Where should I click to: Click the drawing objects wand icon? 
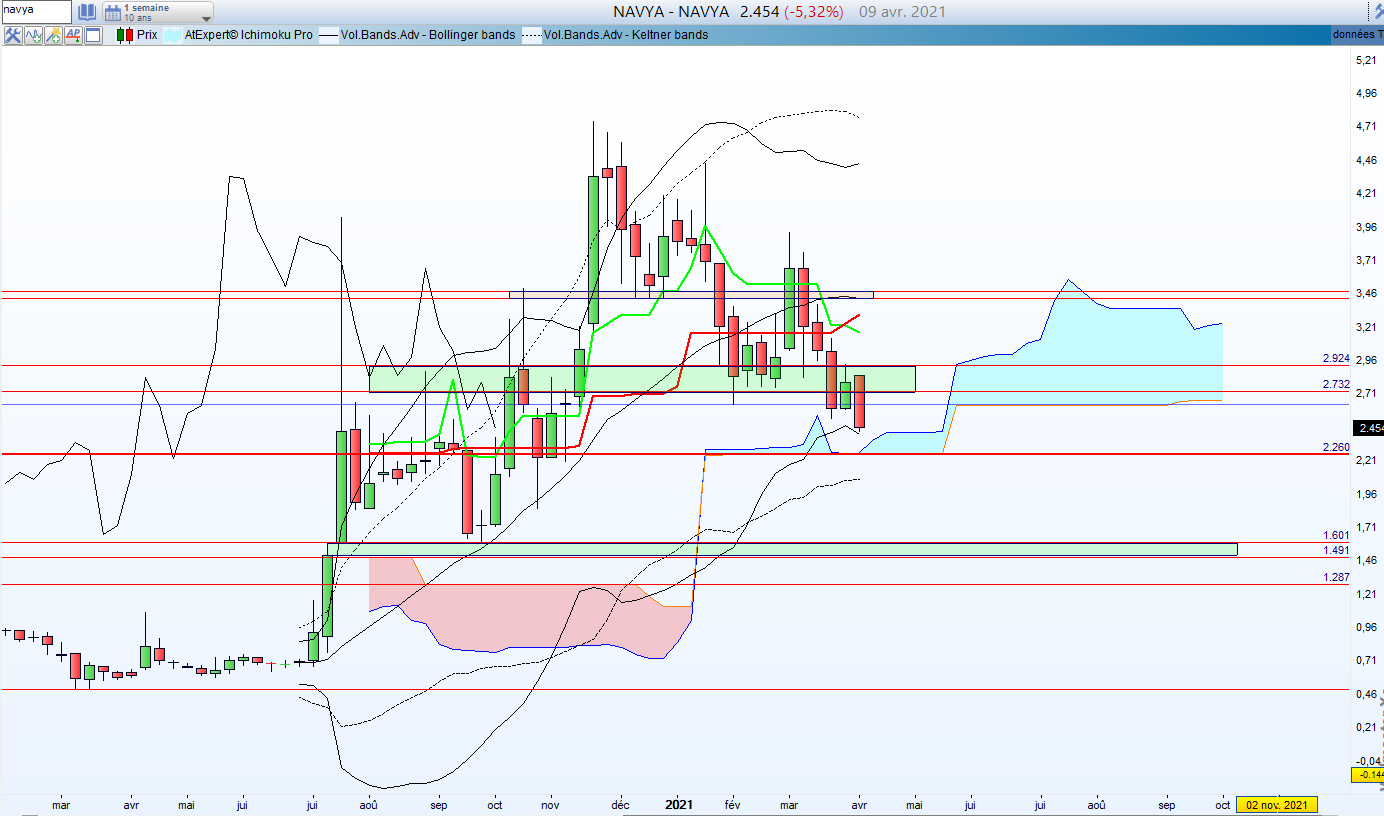[52, 35]
